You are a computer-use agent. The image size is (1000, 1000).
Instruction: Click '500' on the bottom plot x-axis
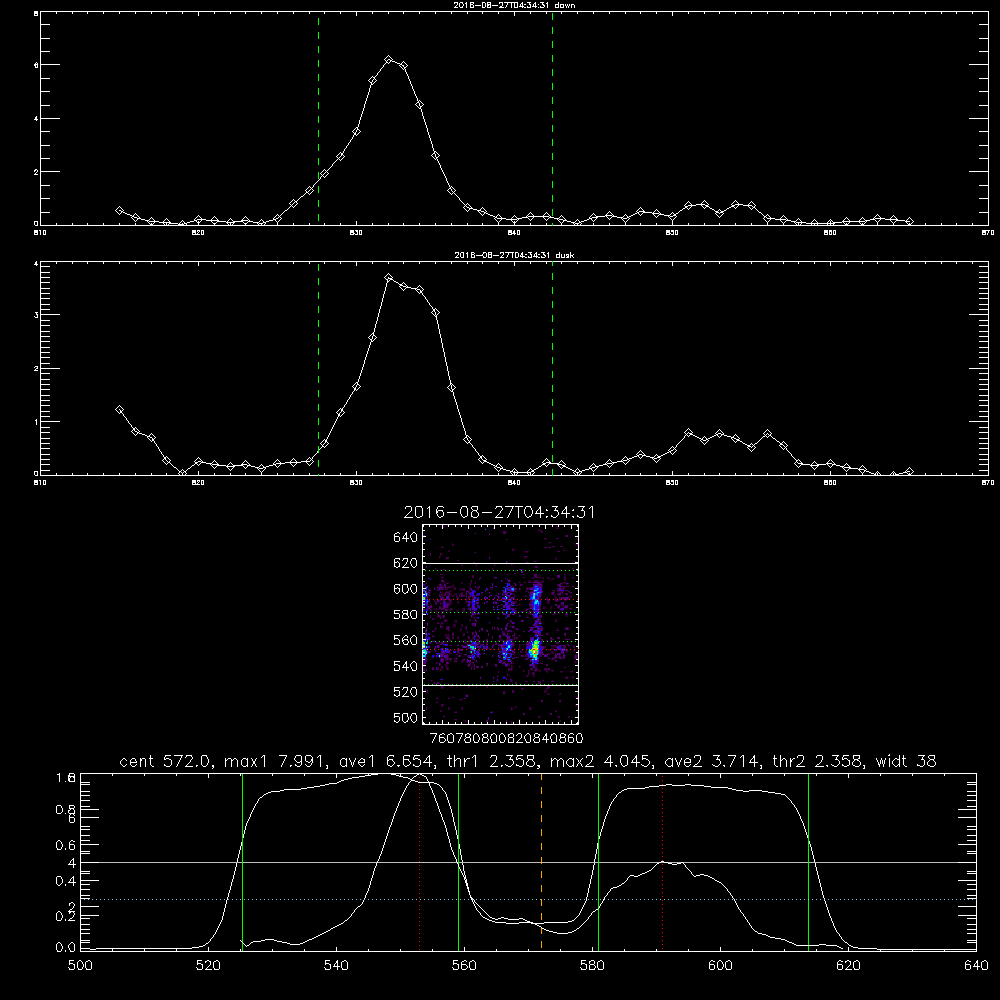point(80,966)
